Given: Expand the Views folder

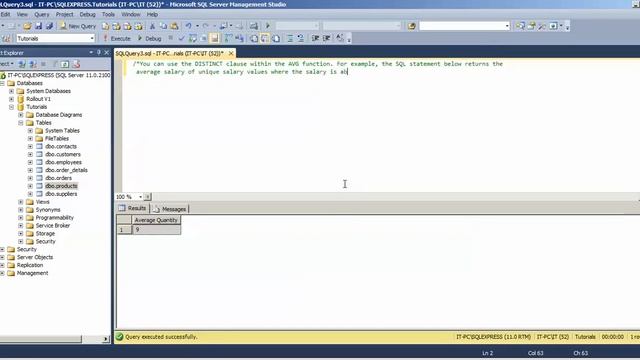Looking at the screenshot, I should (x=21, y=202).
